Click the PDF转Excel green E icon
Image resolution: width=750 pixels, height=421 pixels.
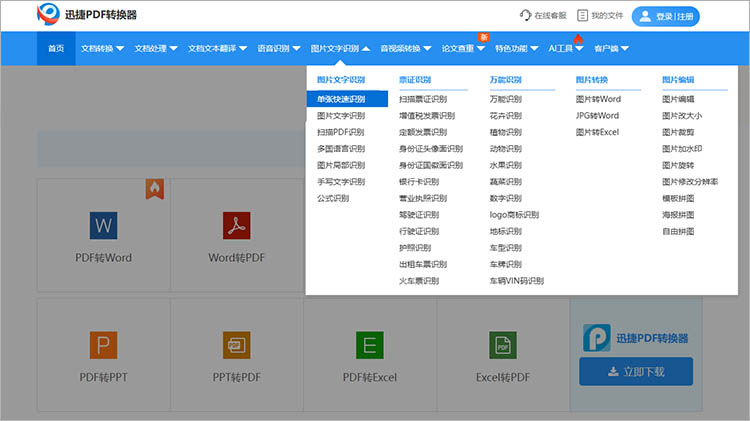point(370,345)
